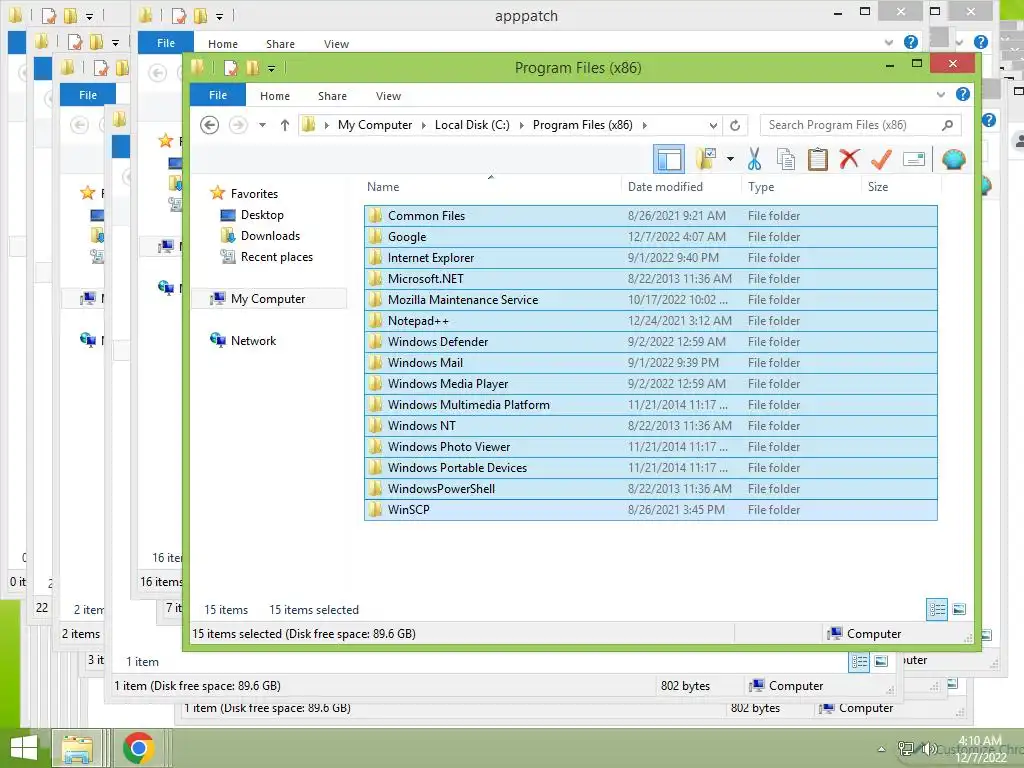Screen dimensions: 1024x768
Task: Click My Computer in the address breadcrumb
Action: coord(375,125)
